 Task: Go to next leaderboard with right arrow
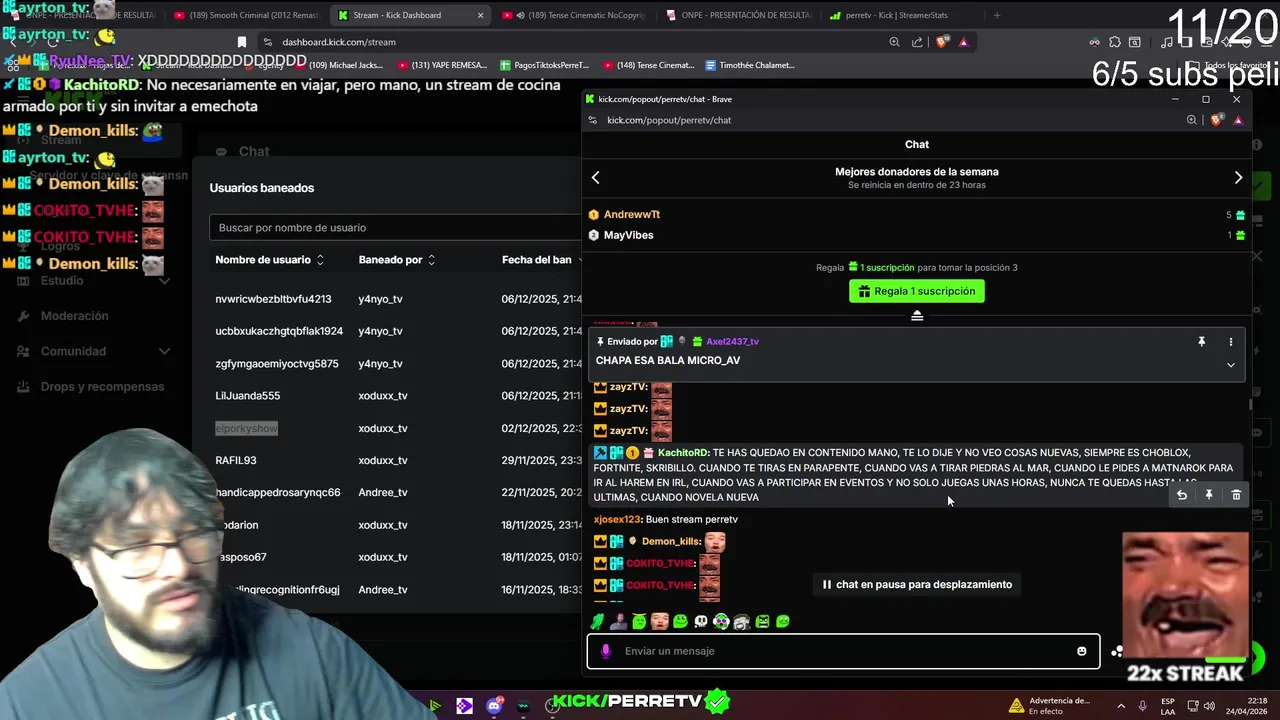click(x=1238, y=177)
